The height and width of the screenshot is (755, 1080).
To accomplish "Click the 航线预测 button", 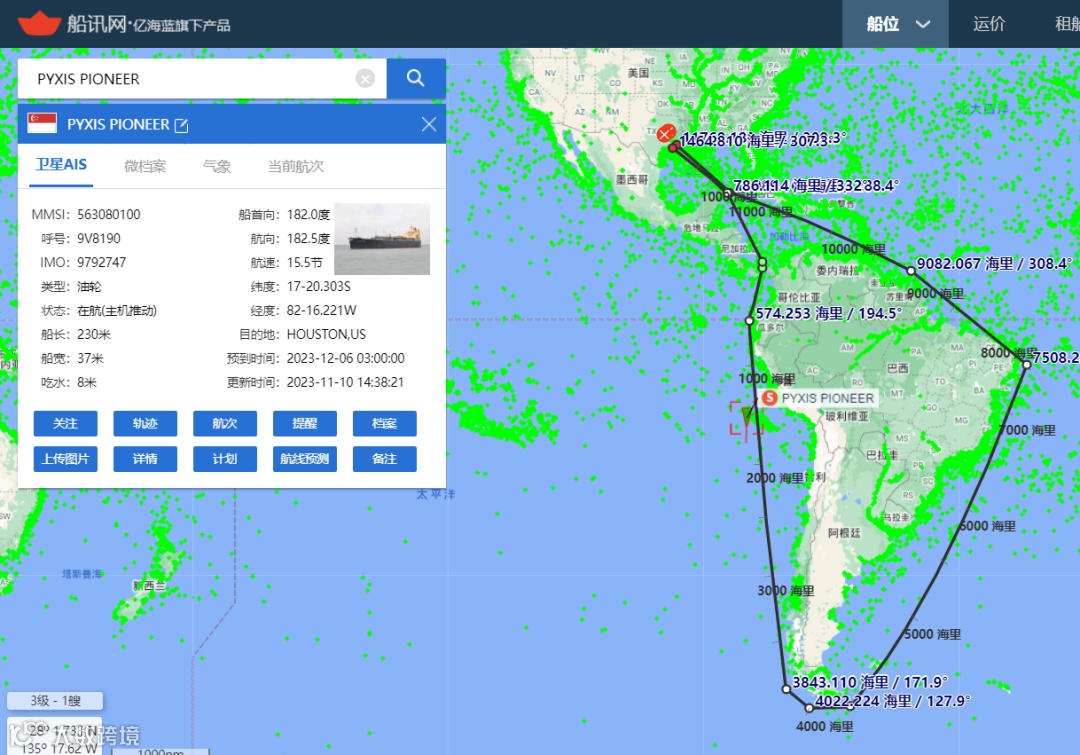I will (x=304, y=459).
